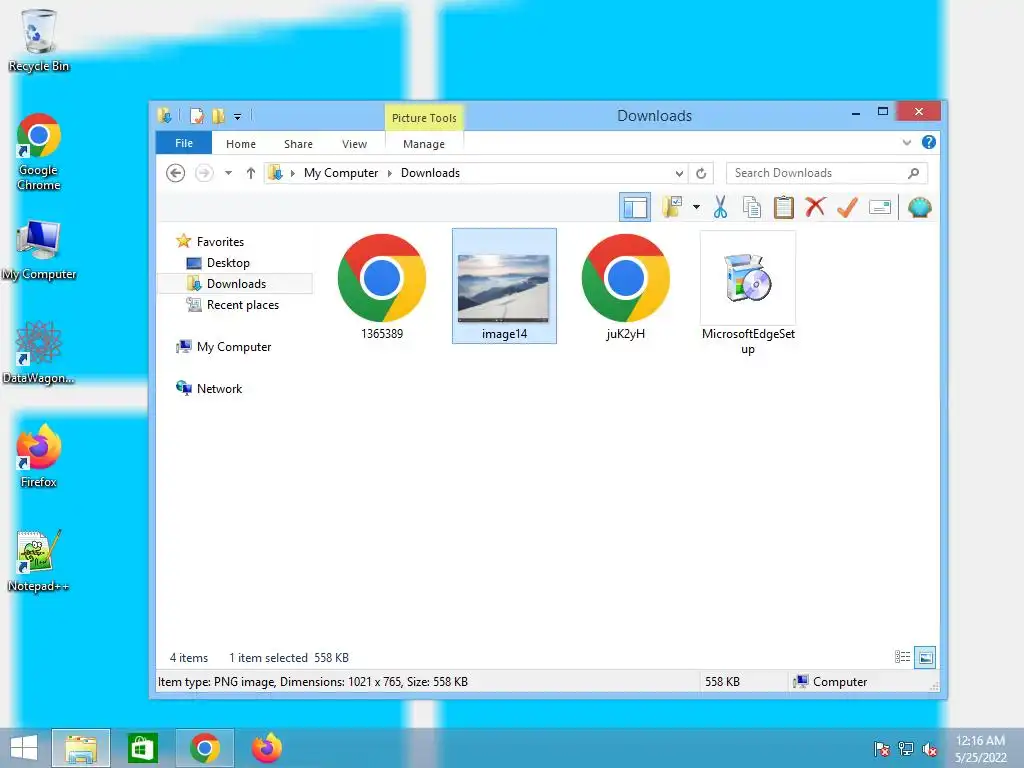Open the My Computer desktop icon

click(x=39, y=250)
